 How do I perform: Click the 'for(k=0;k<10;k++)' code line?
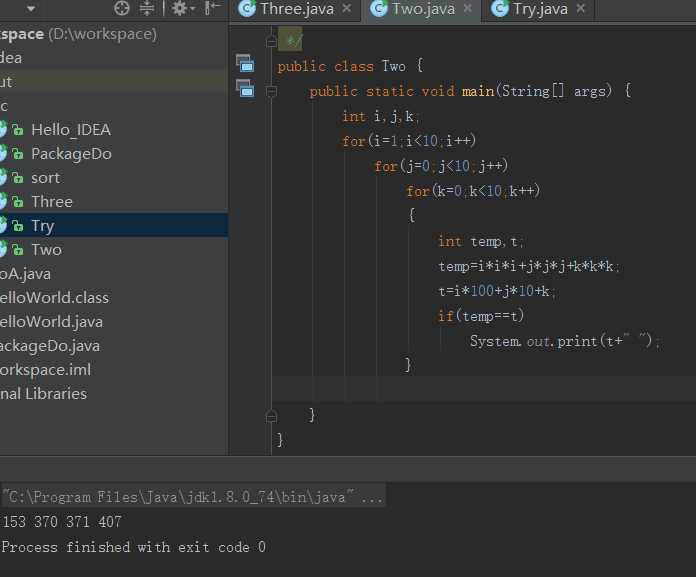pyautogui.click(x=473, y=191)
